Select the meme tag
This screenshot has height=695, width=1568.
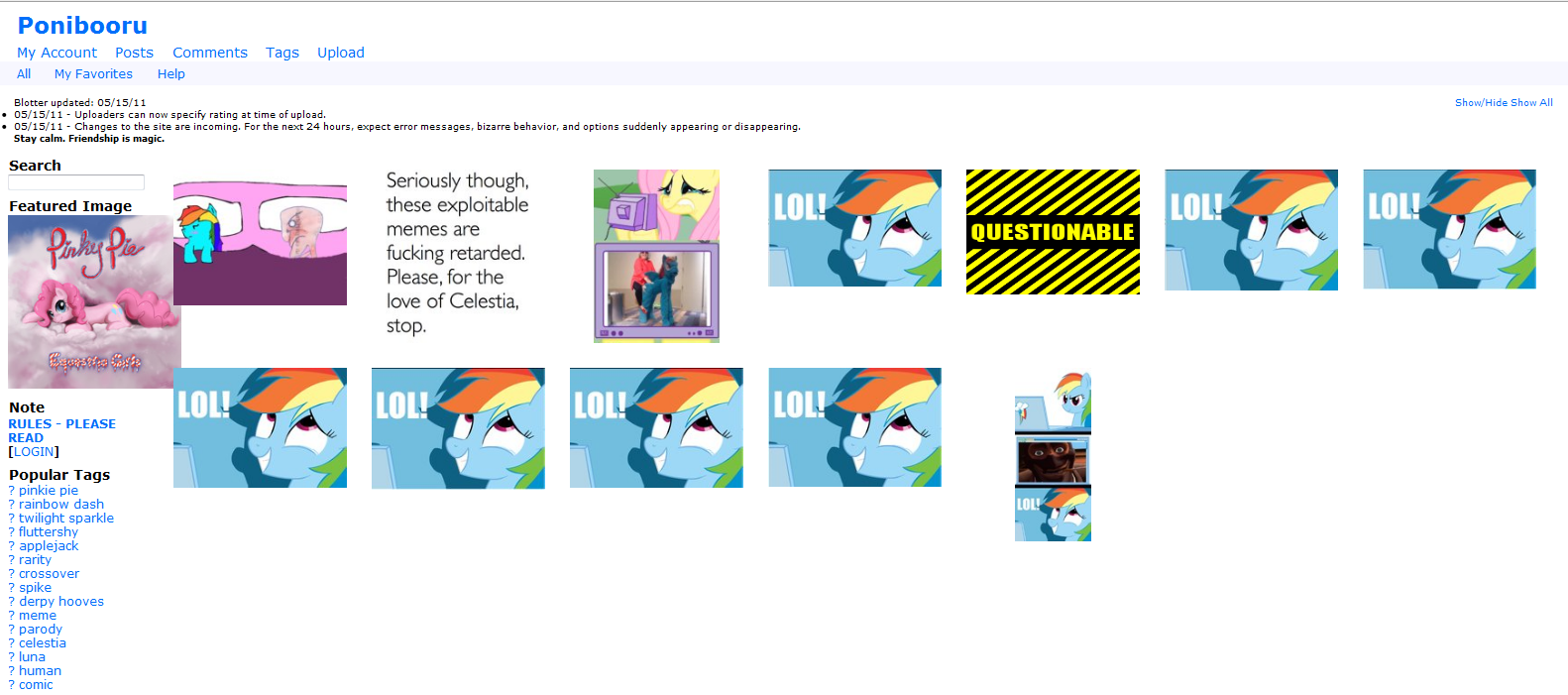(38, 615)
